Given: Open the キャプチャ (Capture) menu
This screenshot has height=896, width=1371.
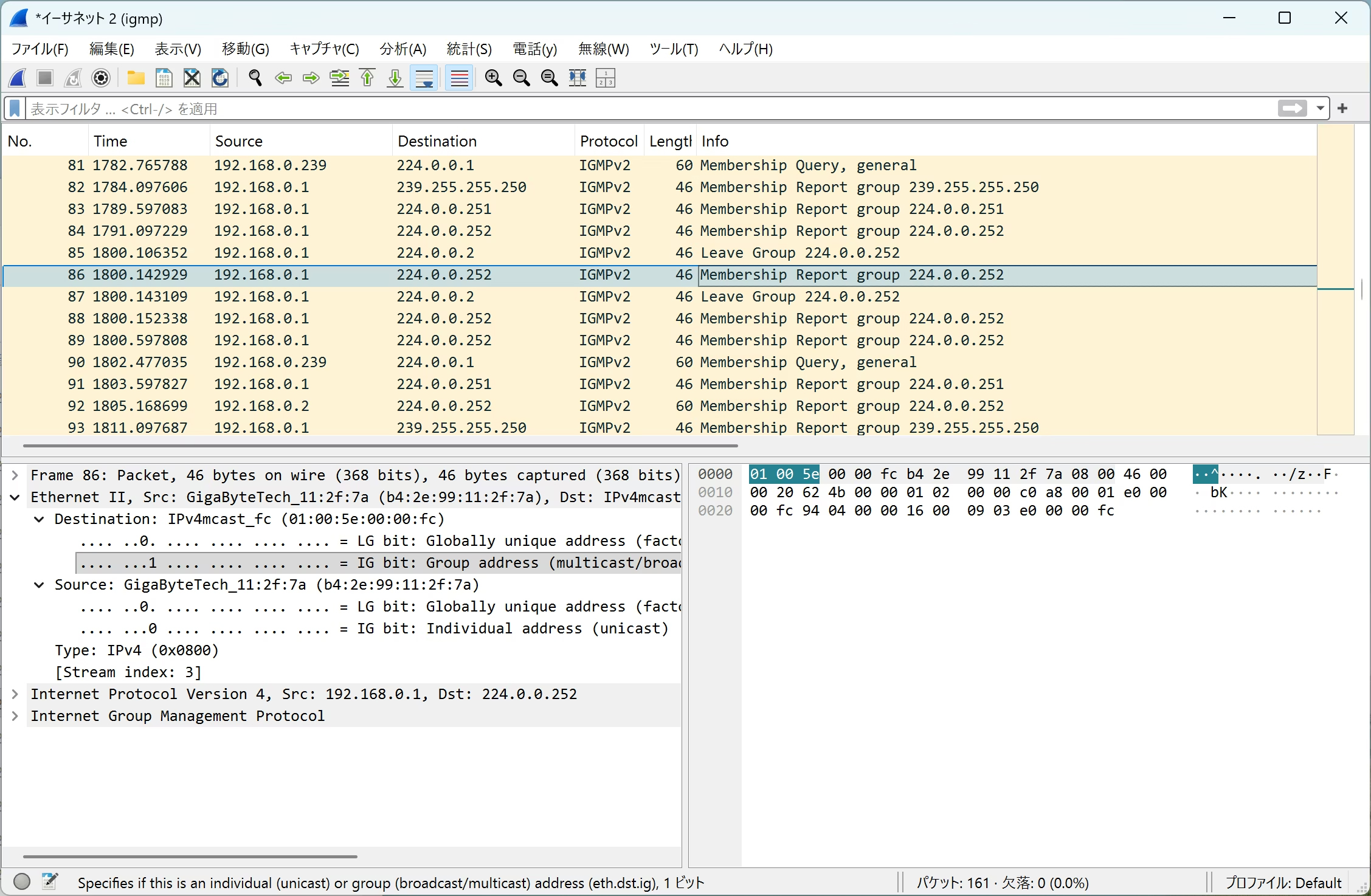Looking at the screenshot, I should pyautogui.click(x=324, y=49).
